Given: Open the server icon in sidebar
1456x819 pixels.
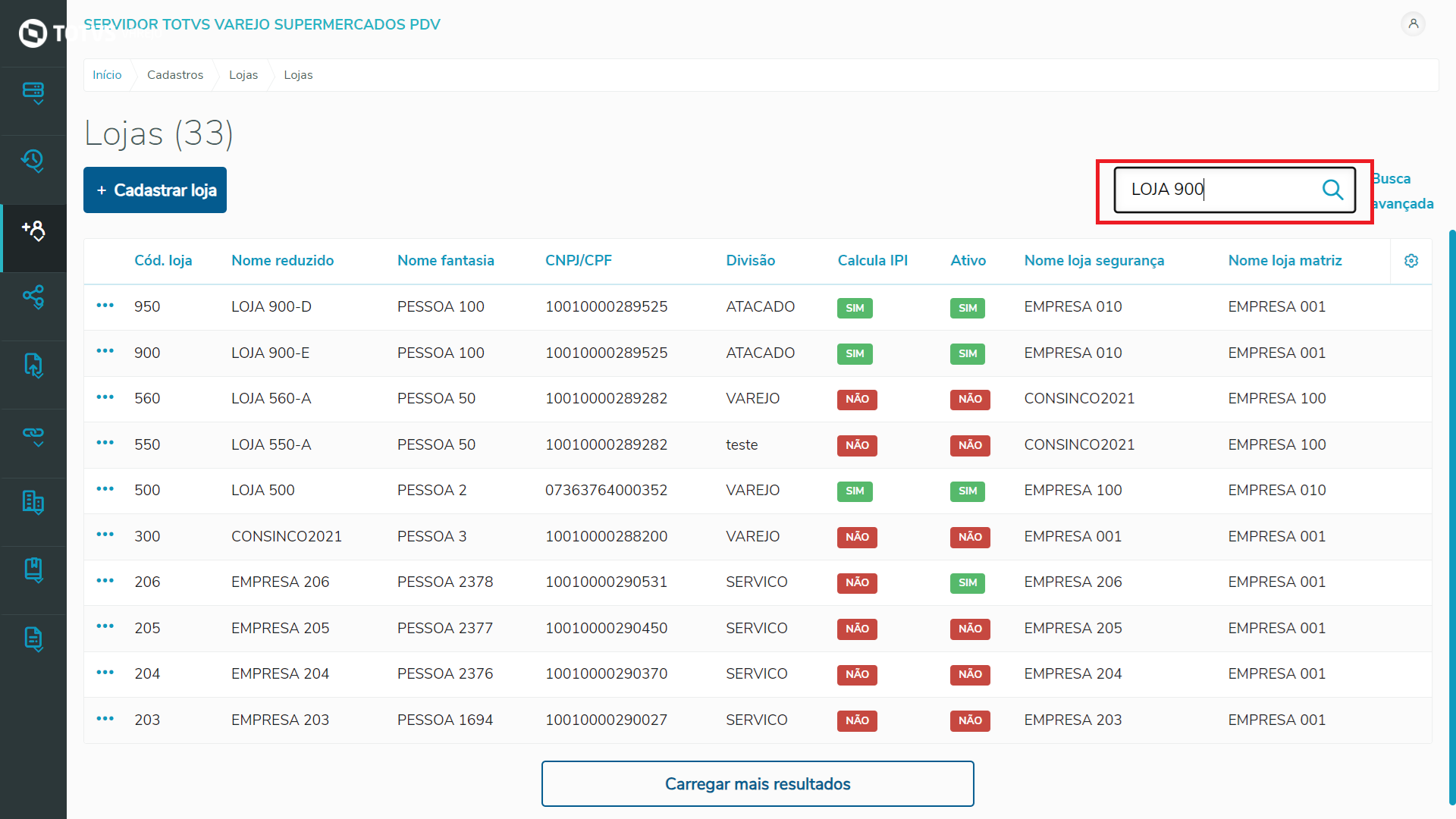Looking at the screenshot, I should (x=33, y=93).
